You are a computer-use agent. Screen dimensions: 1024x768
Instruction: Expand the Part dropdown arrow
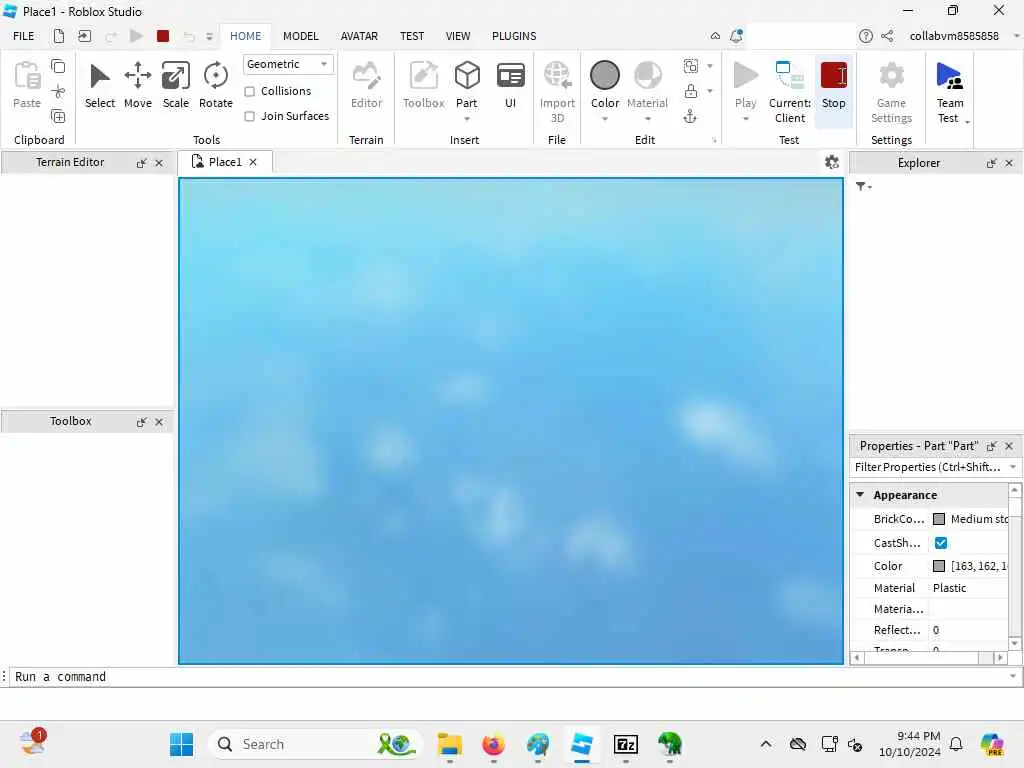pos(467,119)
